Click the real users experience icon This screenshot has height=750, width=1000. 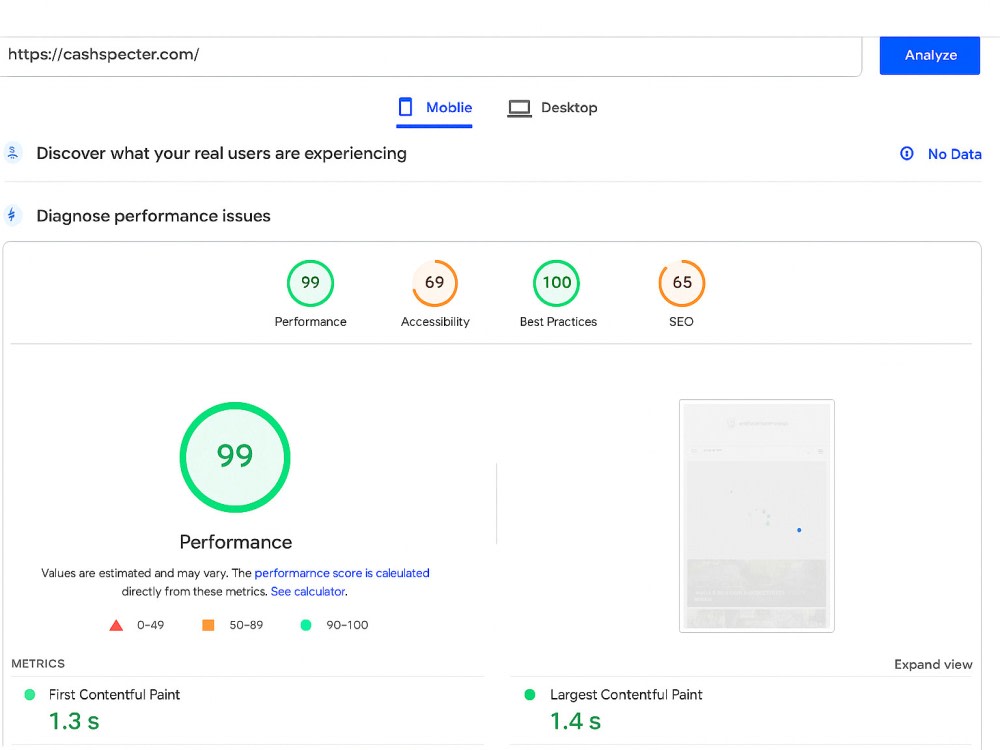[x=12, y=153]
